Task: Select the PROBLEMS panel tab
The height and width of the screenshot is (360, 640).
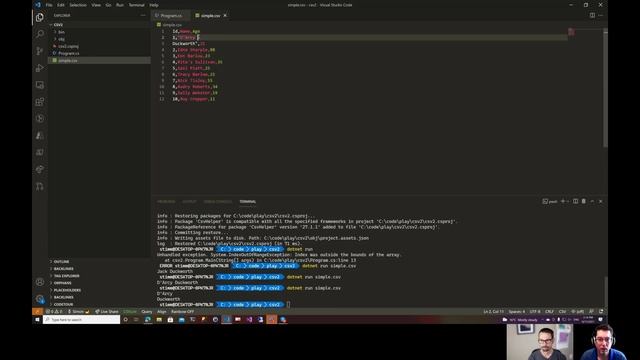Action: [x=166, y=202]
